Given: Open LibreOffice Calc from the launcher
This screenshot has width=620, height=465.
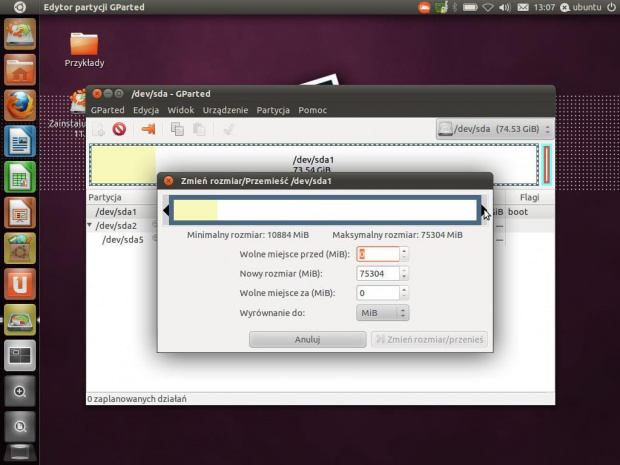Looking at the screenshot, I should (x=20, y=177).
